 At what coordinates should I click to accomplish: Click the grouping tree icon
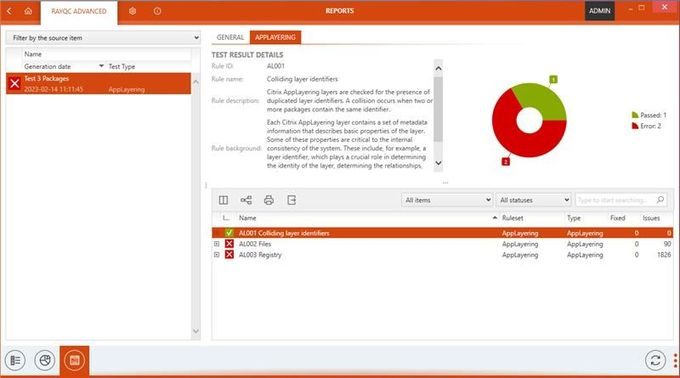click(246, 200)
